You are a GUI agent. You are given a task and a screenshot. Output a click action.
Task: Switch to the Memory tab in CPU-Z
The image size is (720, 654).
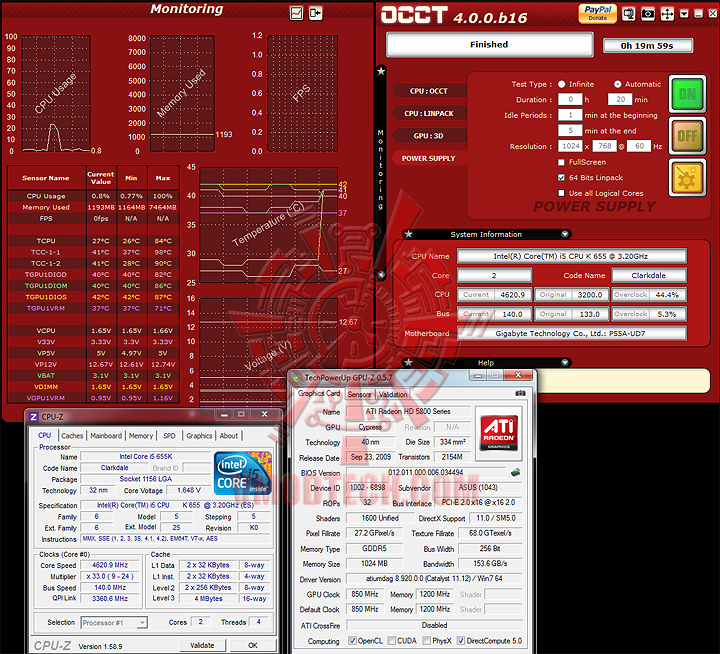click(141, 435)
